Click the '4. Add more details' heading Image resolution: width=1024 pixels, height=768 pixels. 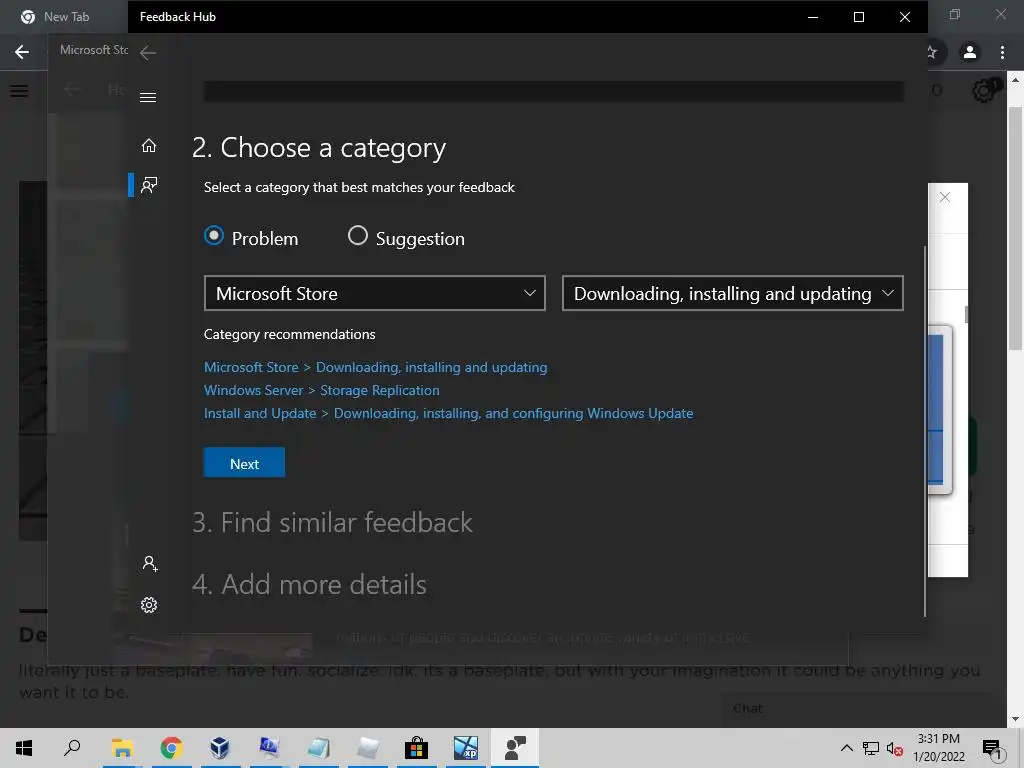310,584
